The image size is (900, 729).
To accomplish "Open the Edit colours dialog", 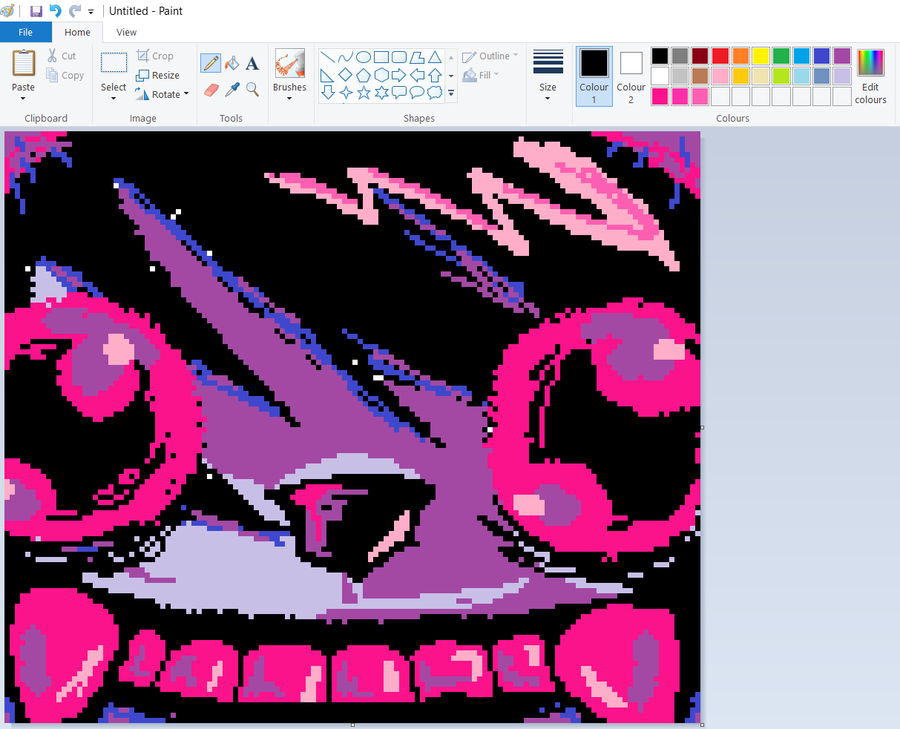I will click(x=870, y=76).
